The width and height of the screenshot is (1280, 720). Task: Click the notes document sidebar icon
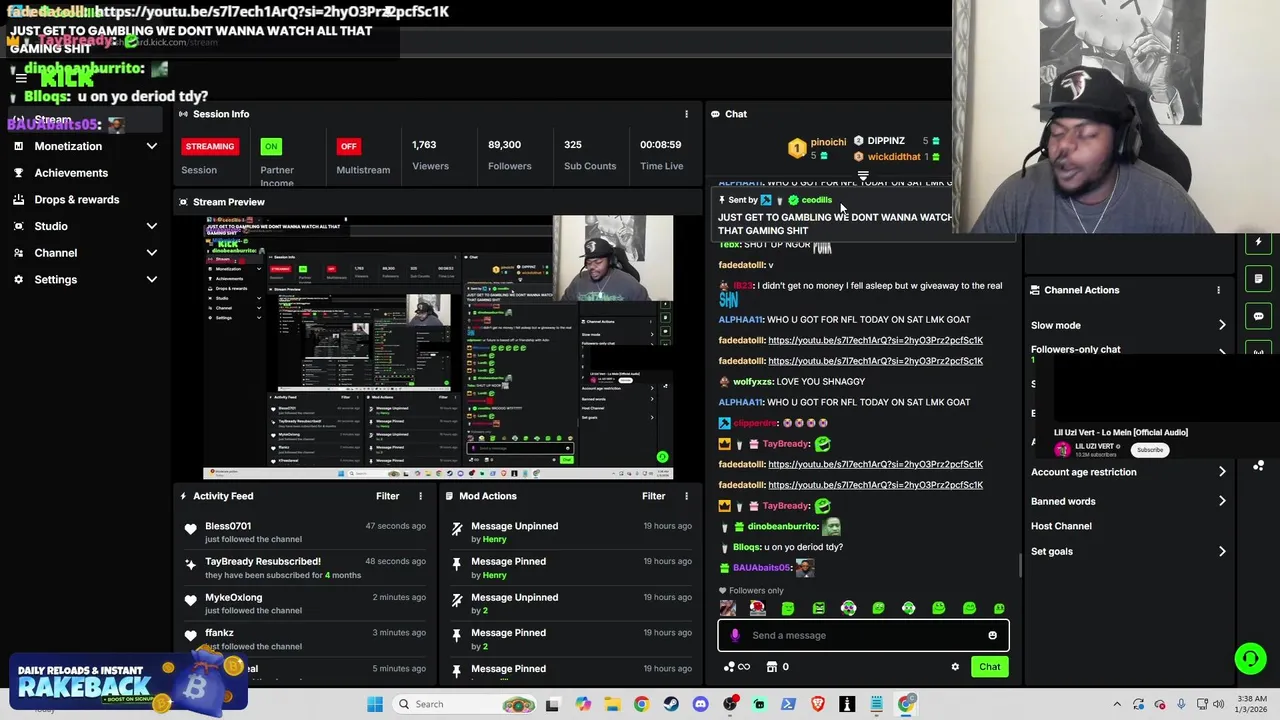[x=1259, y=279]
